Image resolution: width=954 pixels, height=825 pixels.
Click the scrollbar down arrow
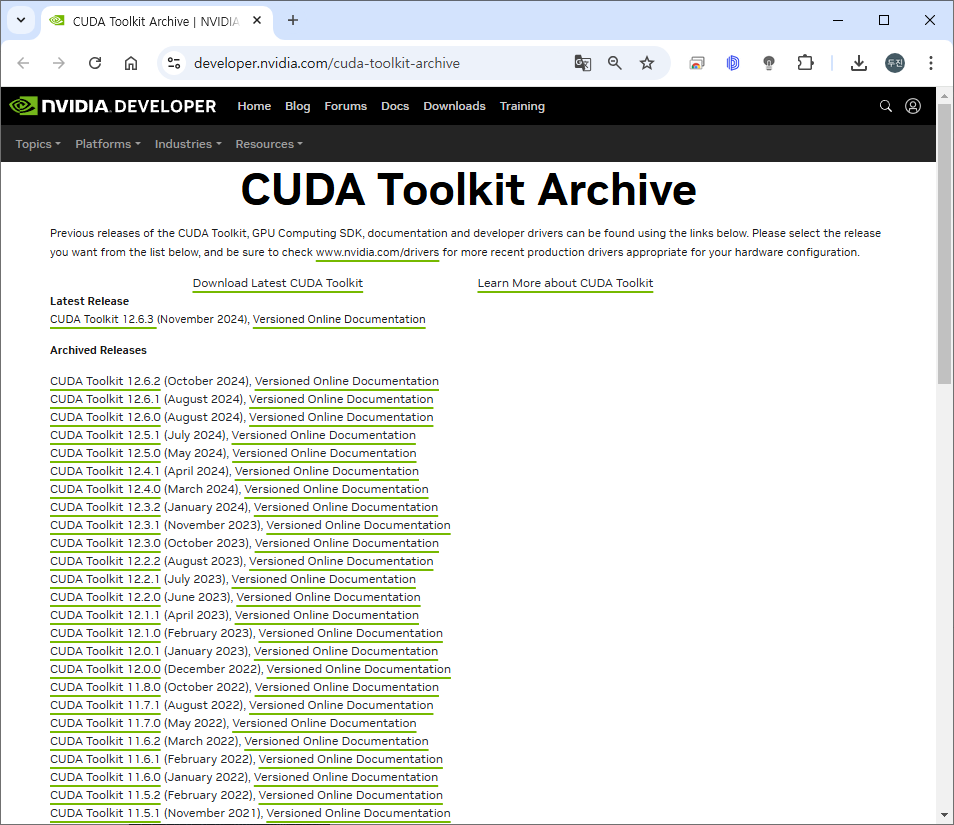[944, 815]
